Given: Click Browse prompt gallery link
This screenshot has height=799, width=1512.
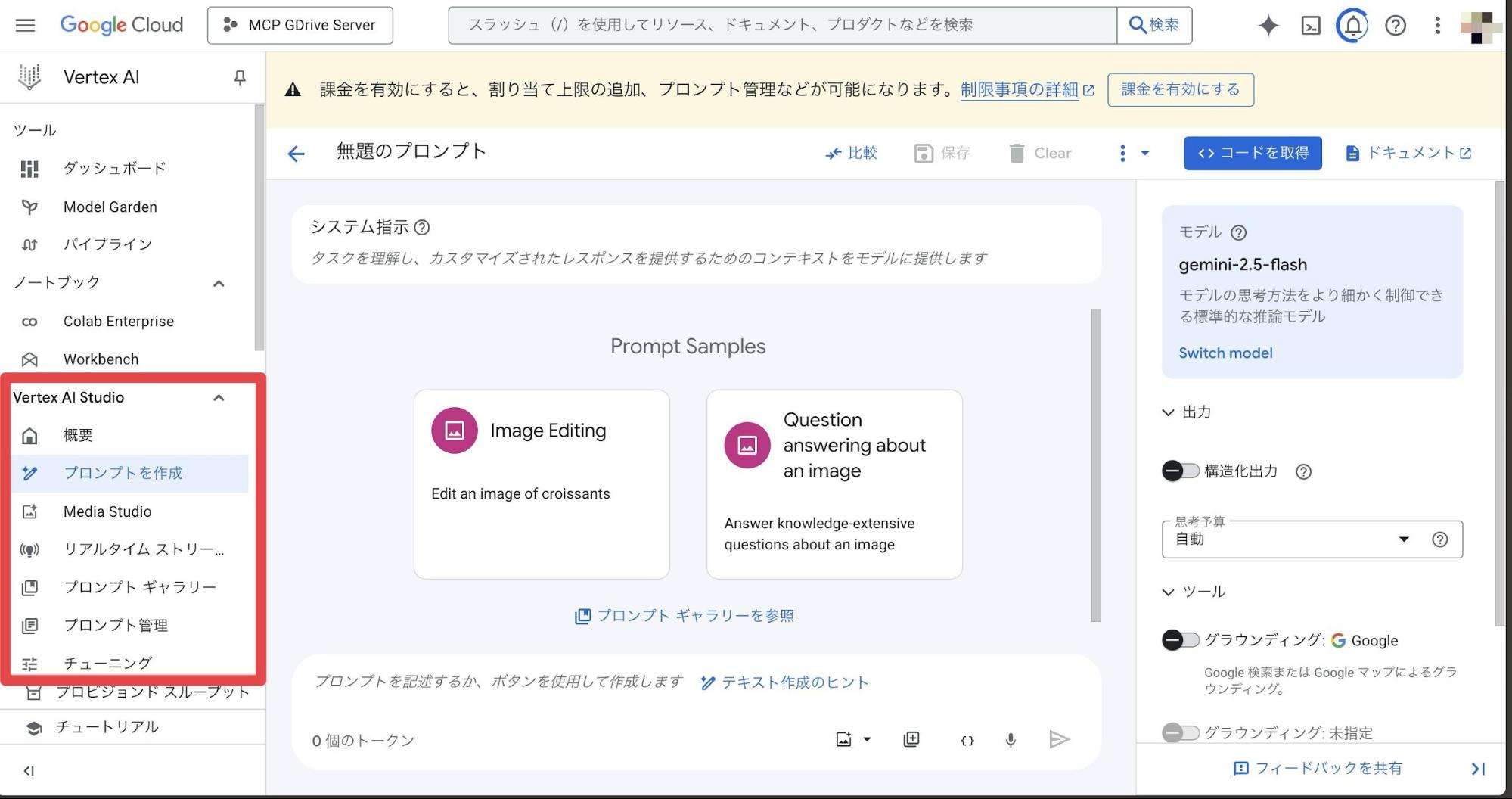Looking at the screenshot, I should click(685, 616).
